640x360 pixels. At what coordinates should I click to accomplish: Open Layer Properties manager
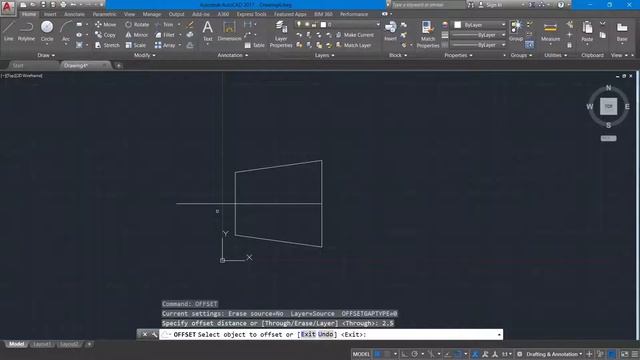[x=281, y=34]
